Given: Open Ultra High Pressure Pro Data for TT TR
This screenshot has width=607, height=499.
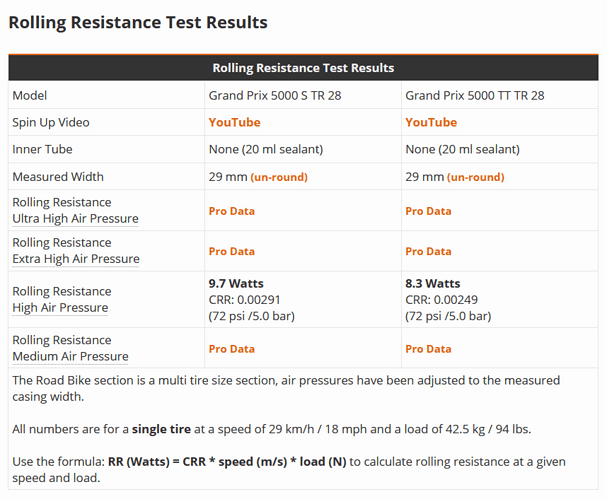Looking at the screenshot, I should point(428,211).
